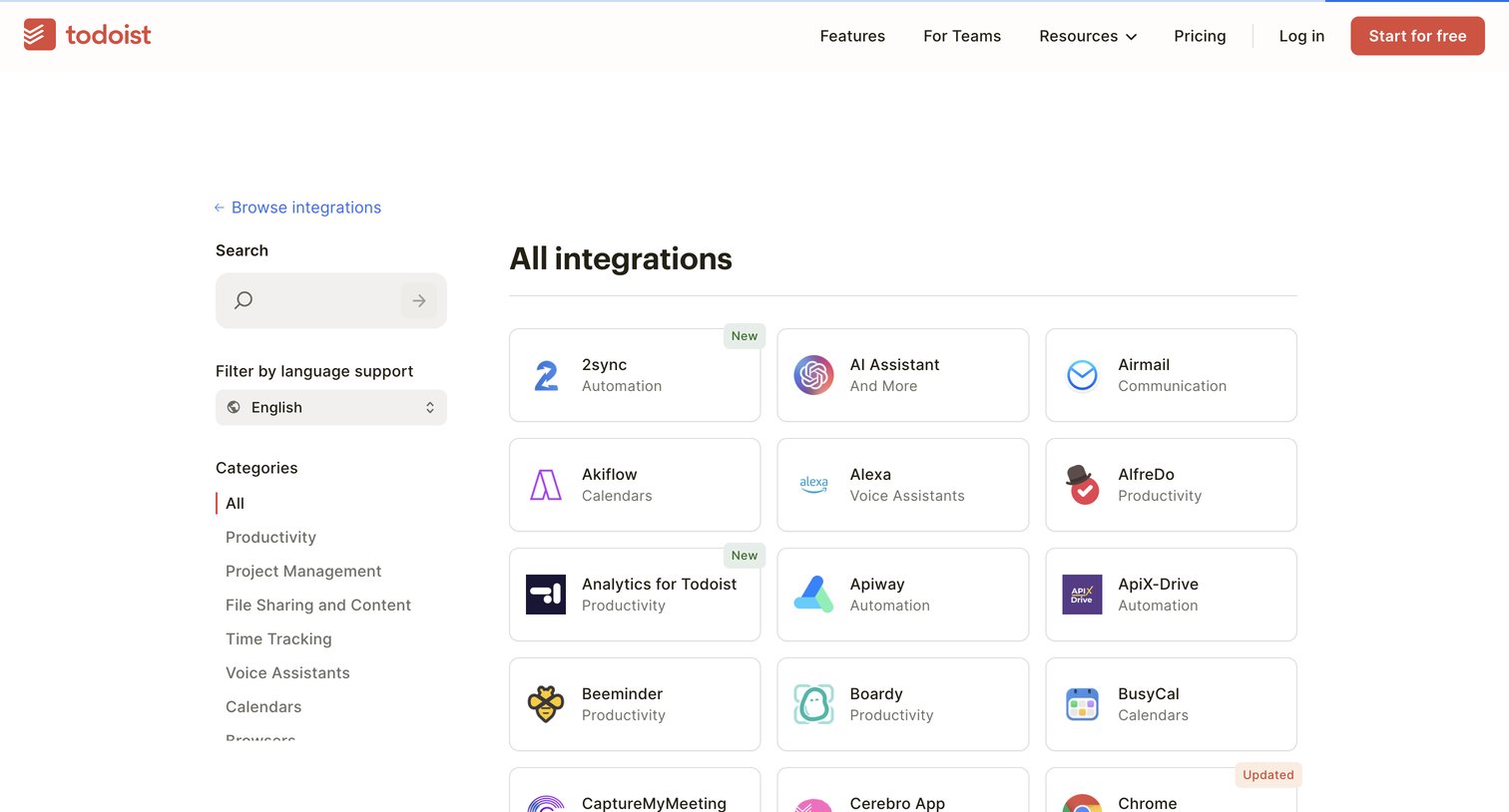Click the Analytics for Todoist icon
1509x812 pixels.
(546, 595)
